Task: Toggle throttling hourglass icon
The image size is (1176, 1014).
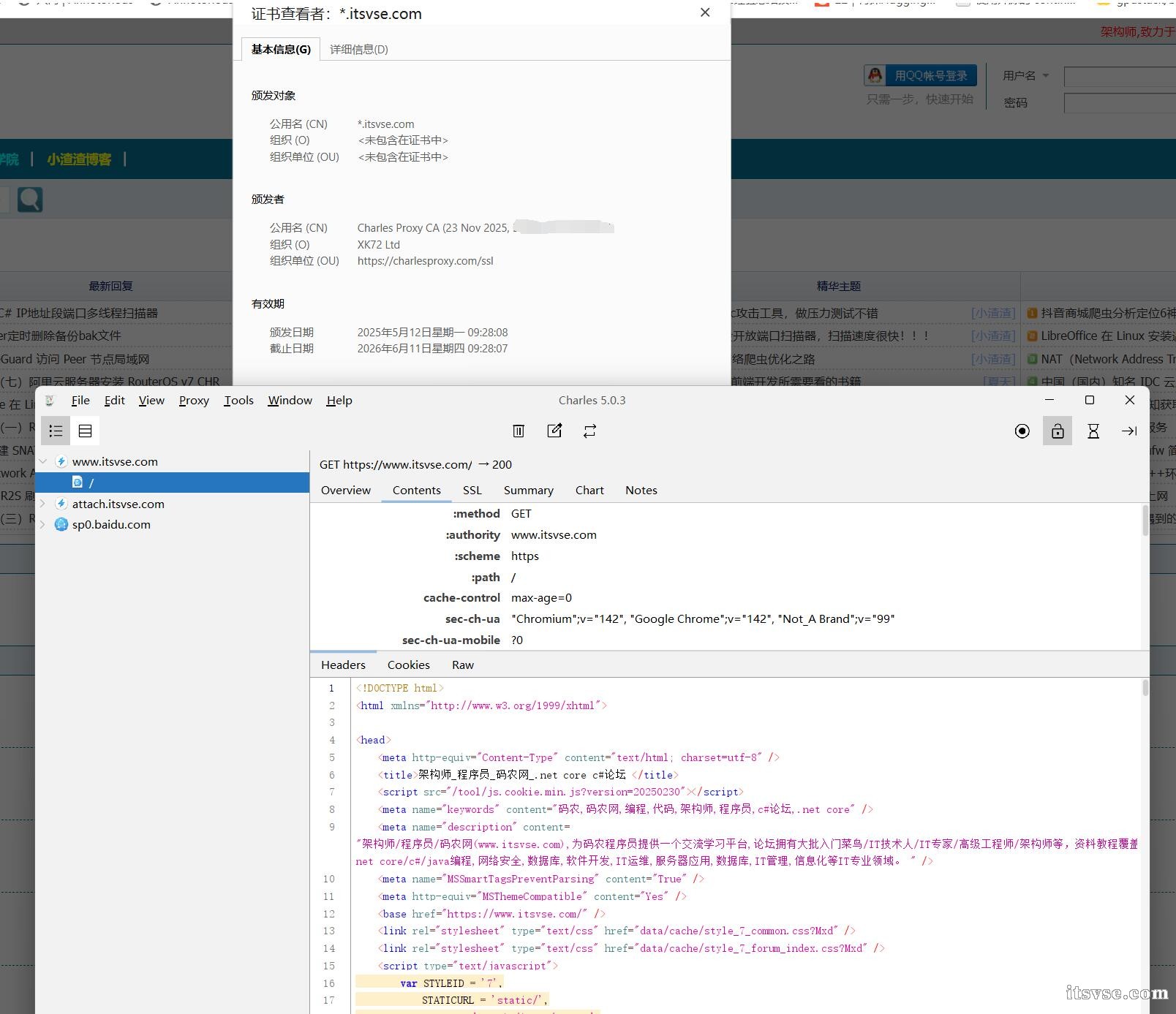Action: pyautogui.click(x=1093, y=431)
